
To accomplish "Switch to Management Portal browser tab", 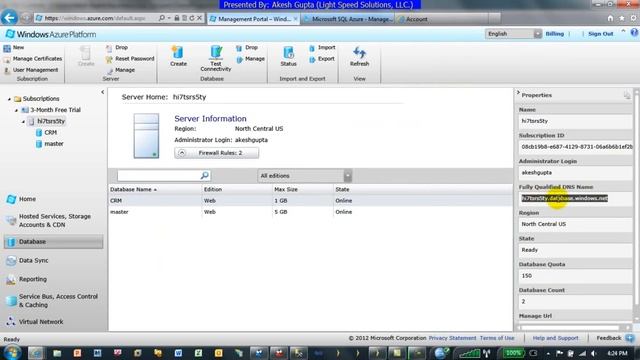I will [x=253, y=19].
